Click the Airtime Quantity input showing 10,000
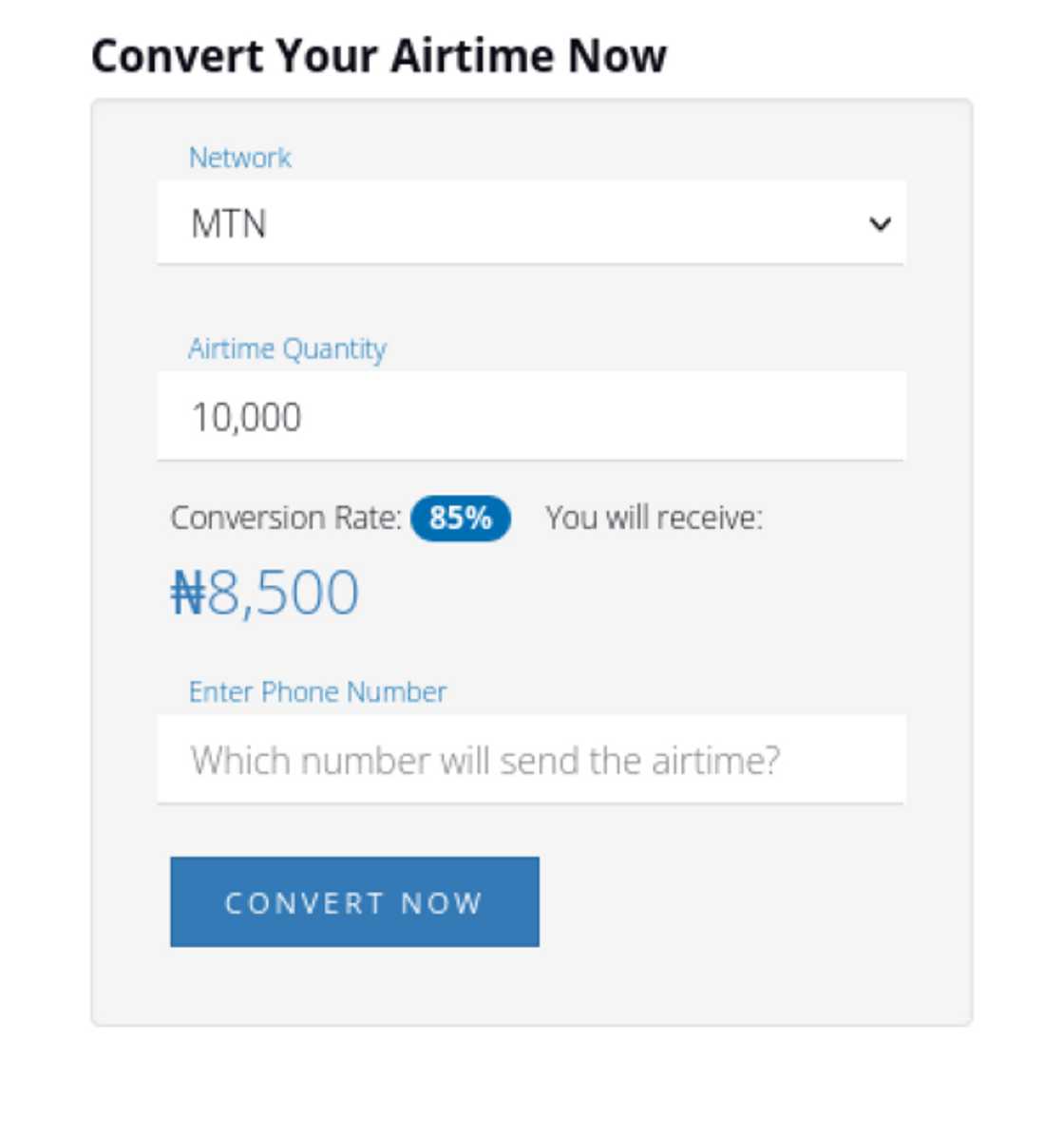Image resolution: width=1064 pixels, height=1133 pixels. click(532, 415)
